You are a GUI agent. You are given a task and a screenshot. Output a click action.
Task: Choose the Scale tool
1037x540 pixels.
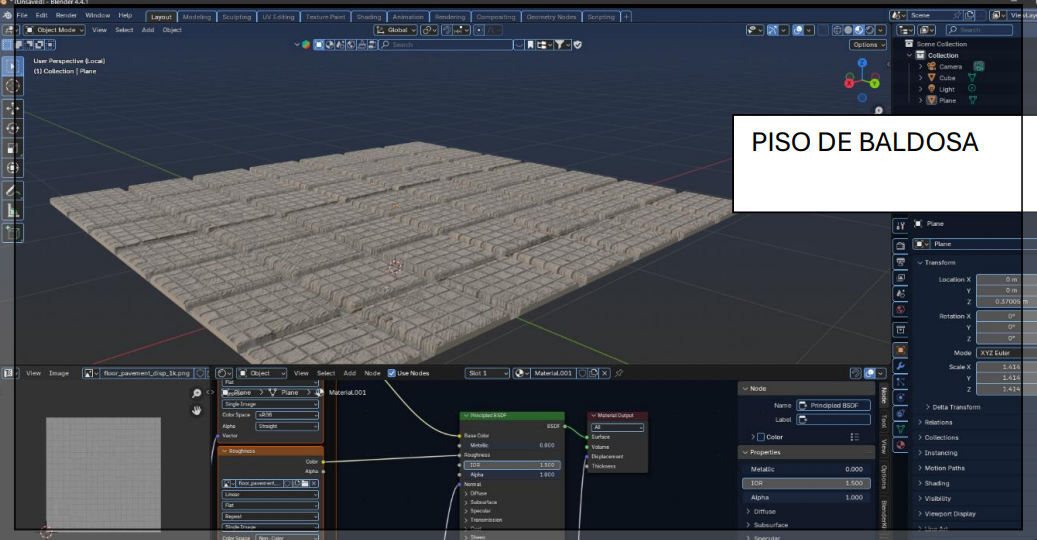pos(13,149)
